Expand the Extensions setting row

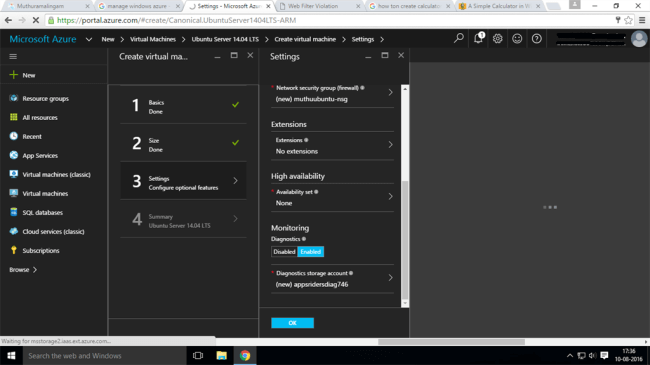(332, 146)
